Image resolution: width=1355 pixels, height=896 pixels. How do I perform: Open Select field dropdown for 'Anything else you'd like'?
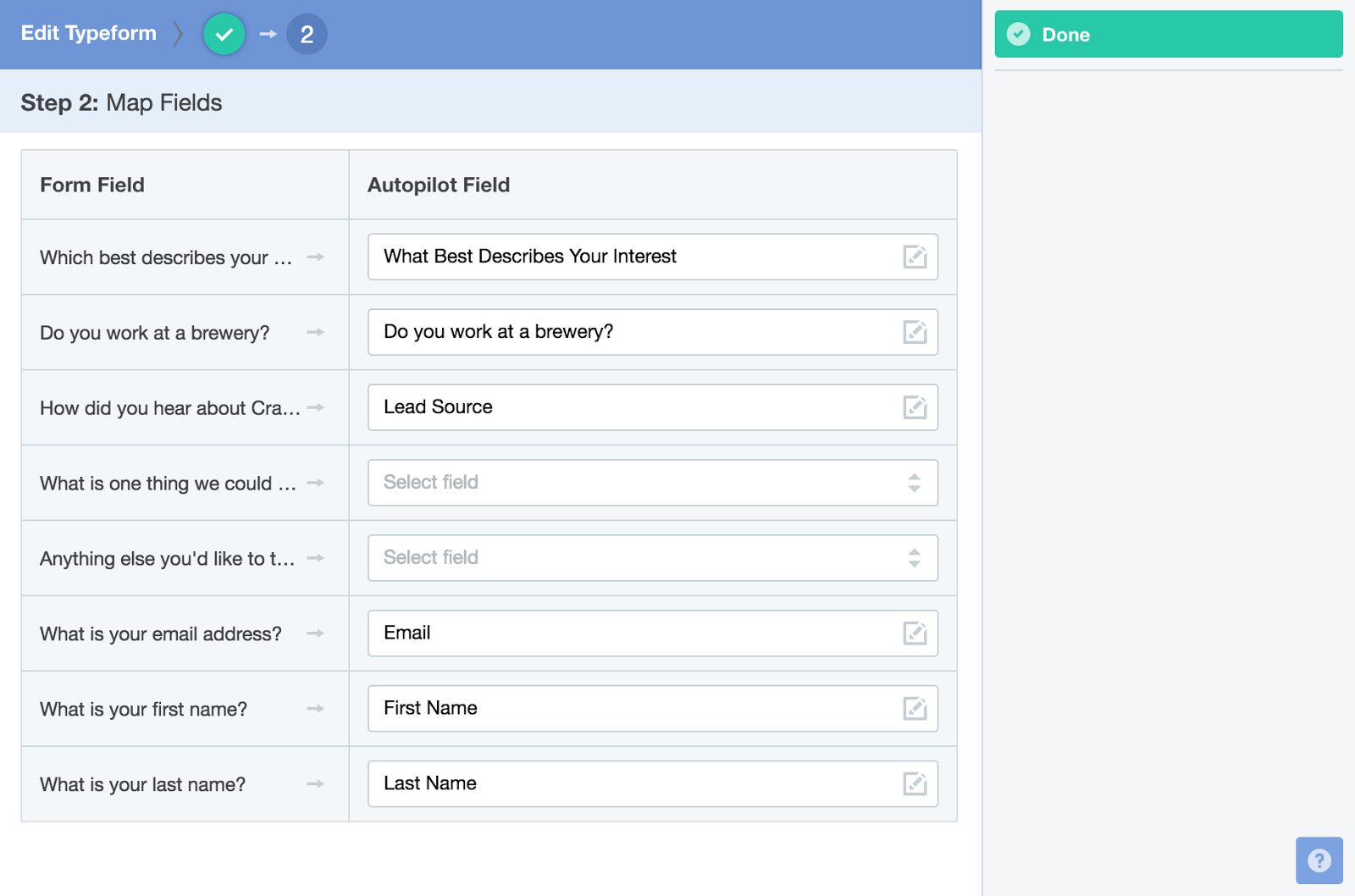click(653, 558)
